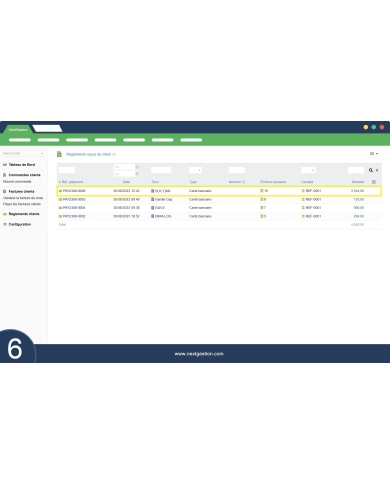The width and height of the screenshot is (390, 484).
Task: Click Générer la facture du mois
Action: click(x=23, y=198)
